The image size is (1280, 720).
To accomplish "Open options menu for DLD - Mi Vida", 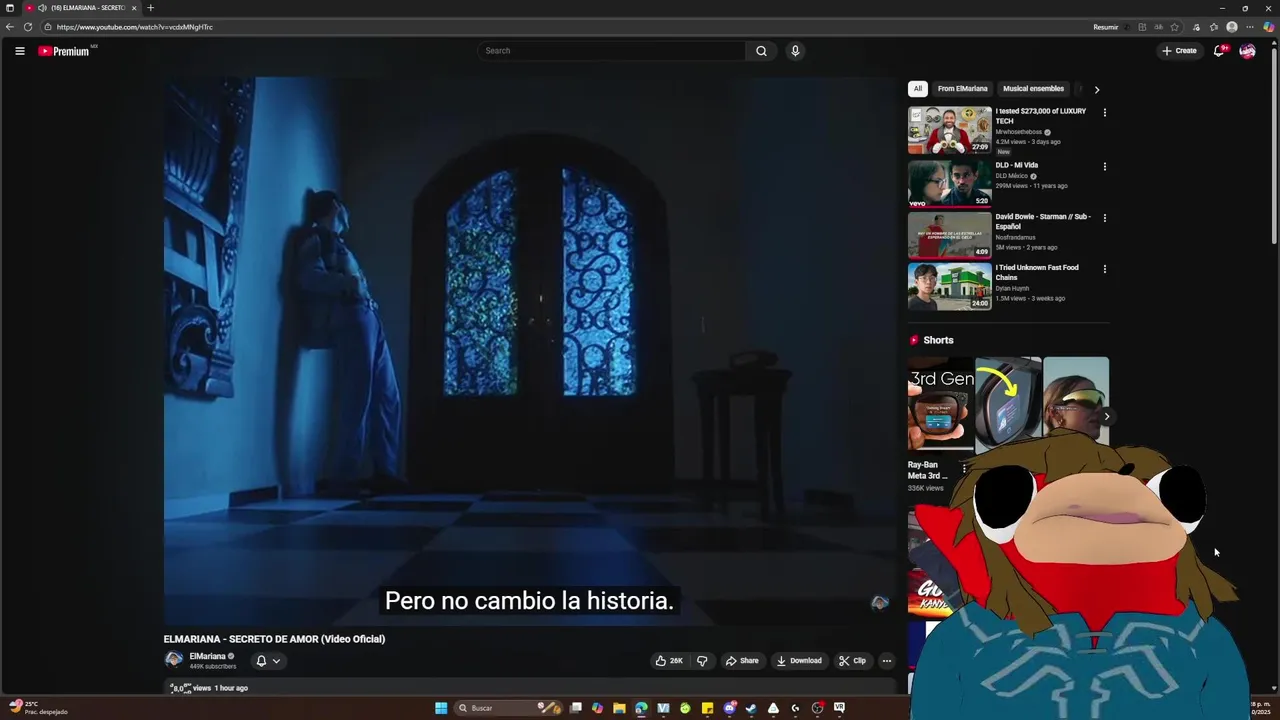I will point(1105,166).
